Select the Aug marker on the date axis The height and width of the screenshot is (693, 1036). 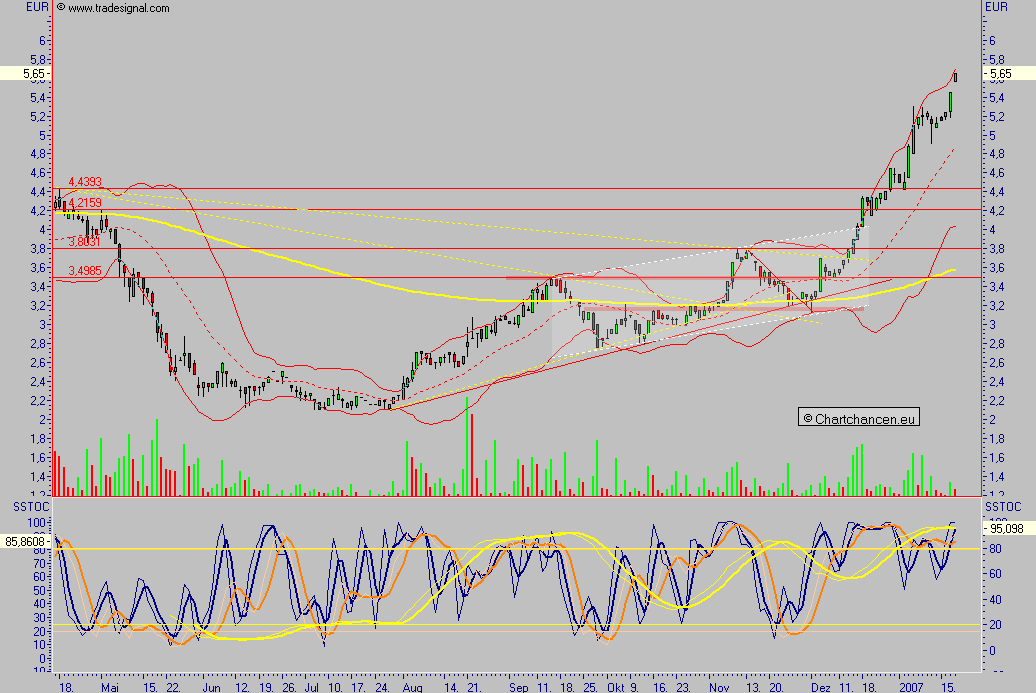click(x=412, y=688)
